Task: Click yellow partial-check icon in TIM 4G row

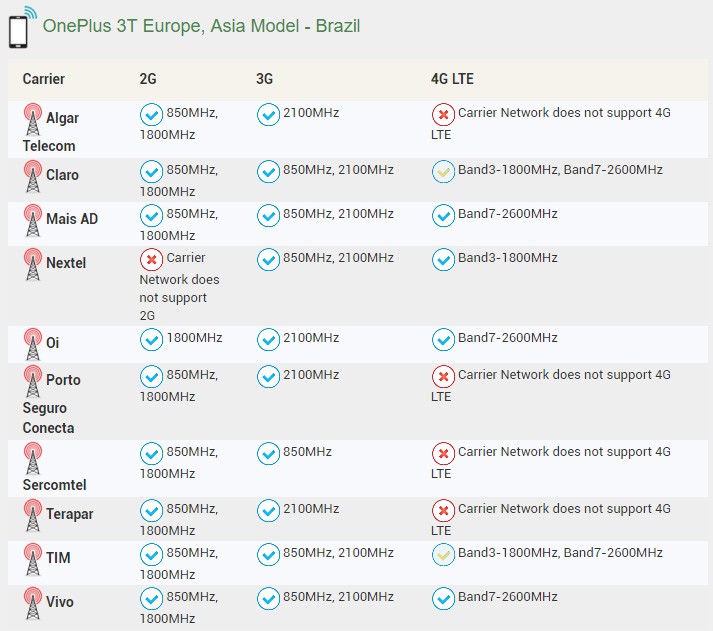Action: click(443, 554)
